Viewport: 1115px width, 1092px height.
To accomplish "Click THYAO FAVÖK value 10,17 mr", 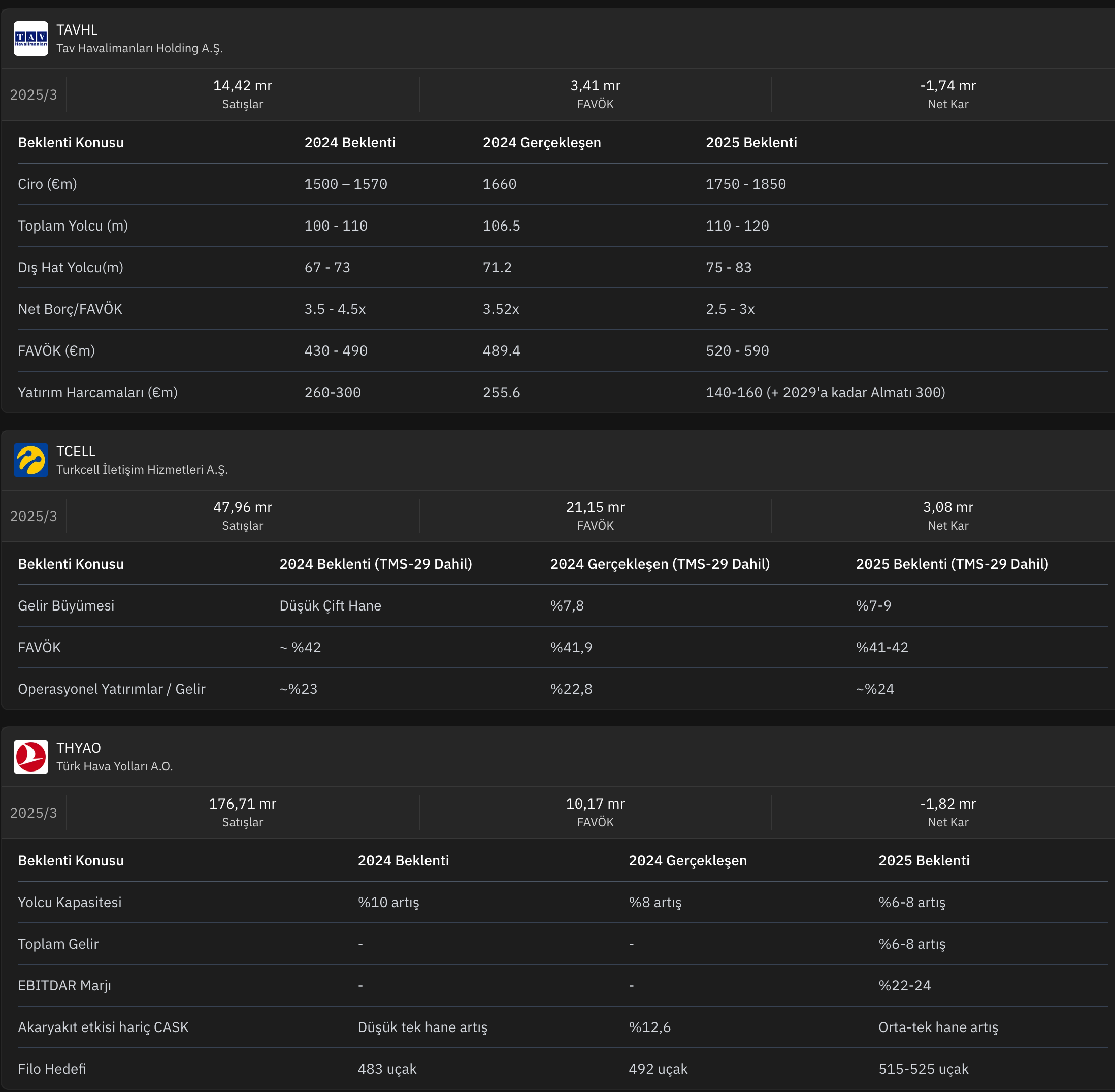I will [595, 804].
